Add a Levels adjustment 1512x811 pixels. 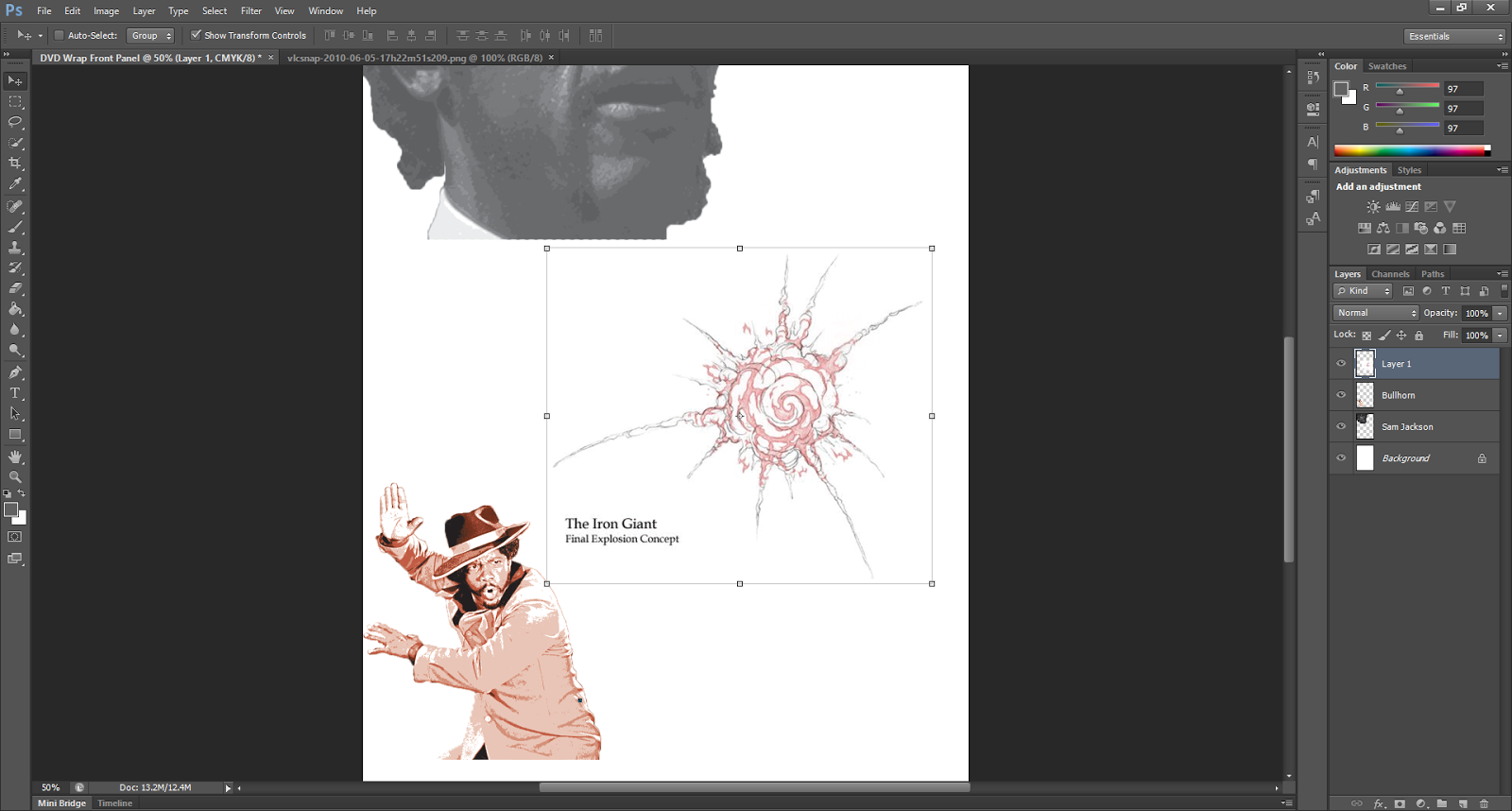[1393, 206]
